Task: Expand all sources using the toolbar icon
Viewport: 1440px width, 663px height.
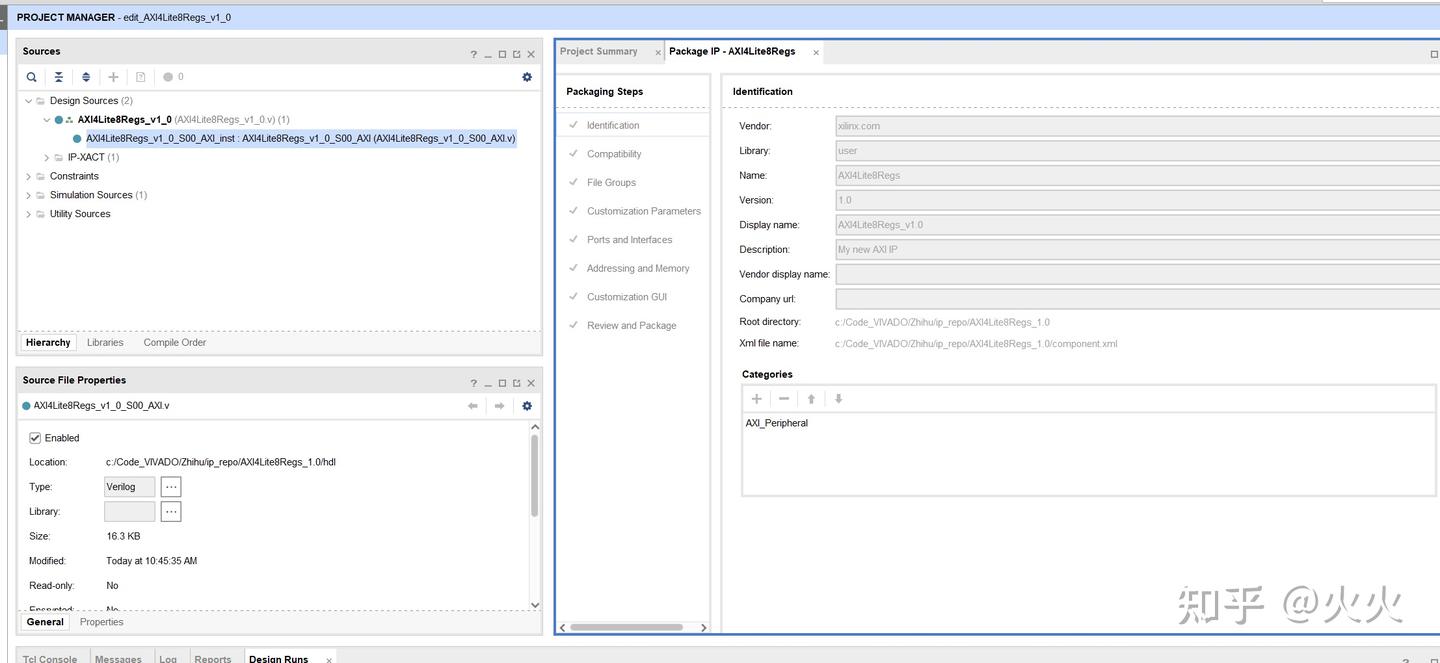Action: 86,77
